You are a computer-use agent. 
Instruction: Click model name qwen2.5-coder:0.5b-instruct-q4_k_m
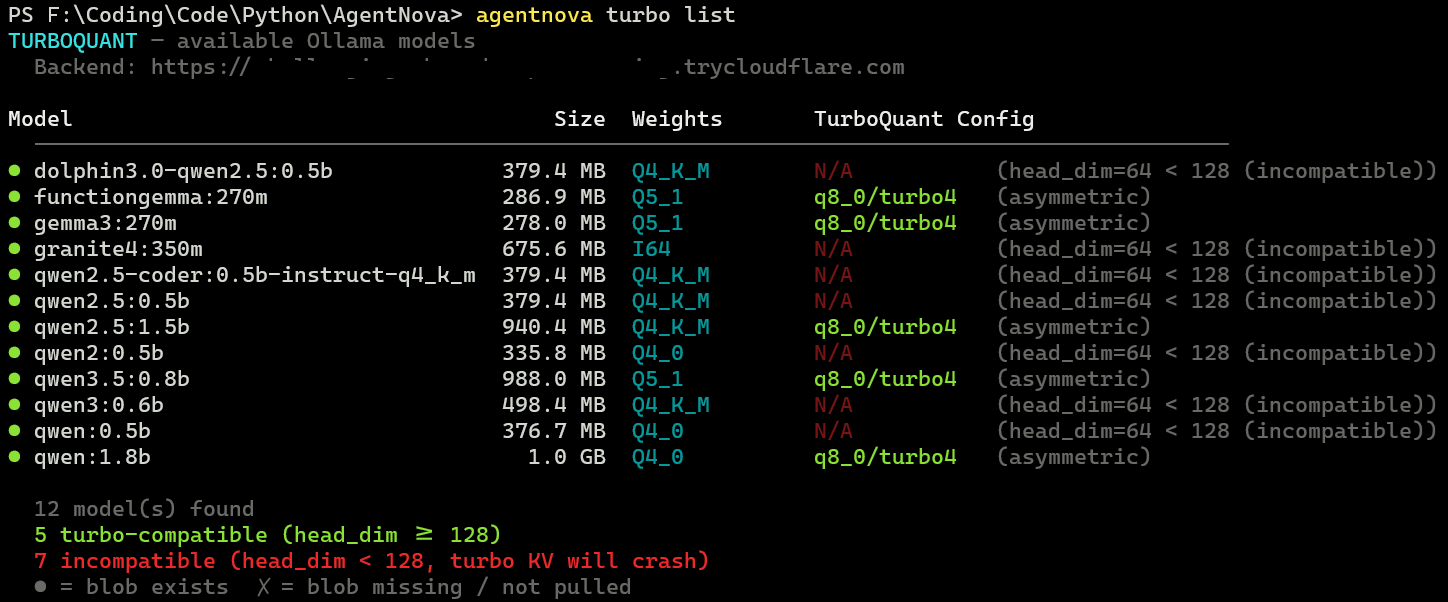[255, 275]
